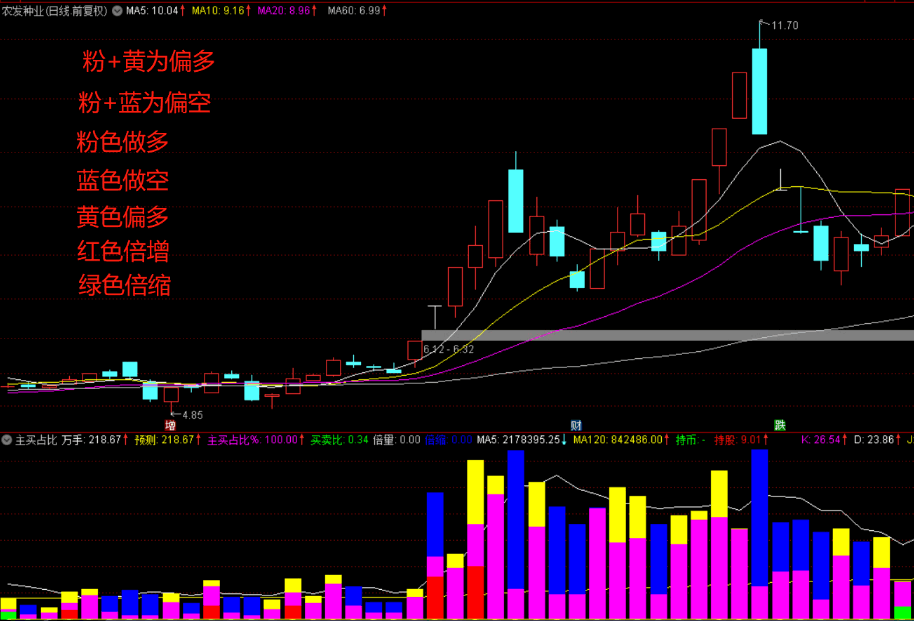The height and width of the screenshot is (621, 914).
Task: Click the green 跌 marker on the time axis
Action: 779,425
